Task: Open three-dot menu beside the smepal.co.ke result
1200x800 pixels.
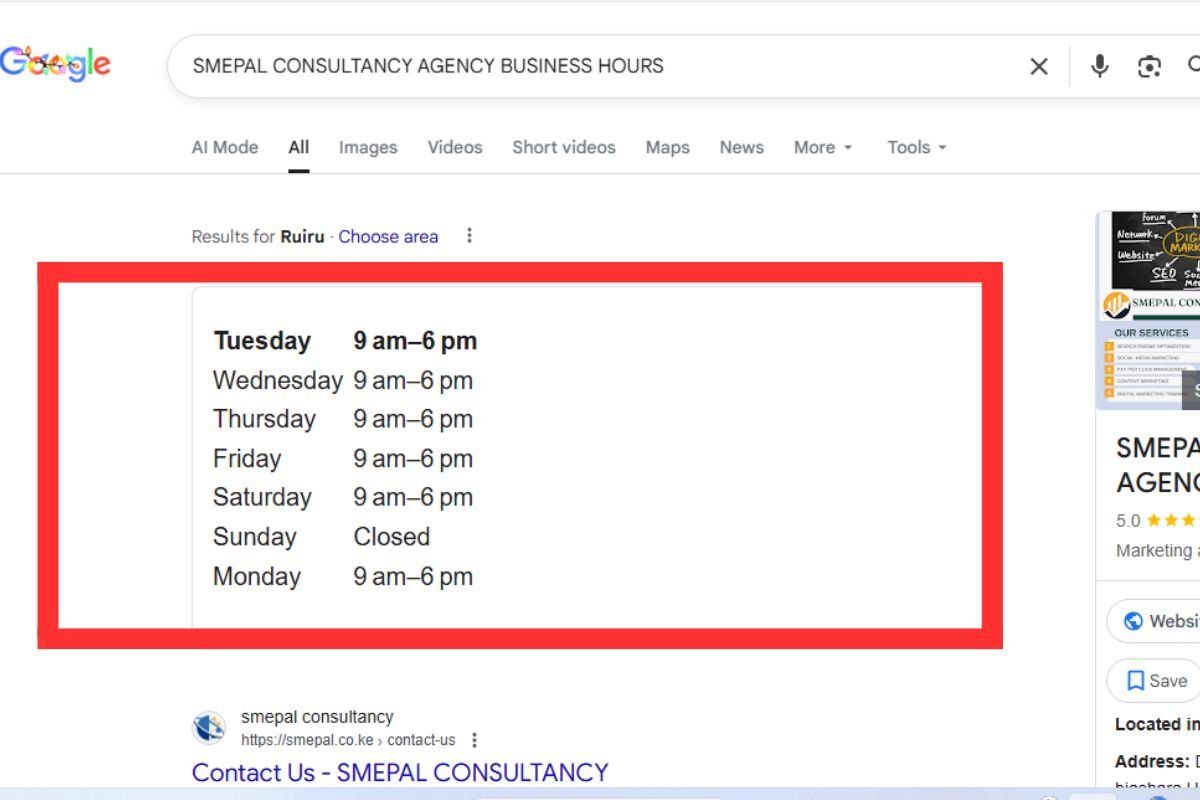Action: tap(474, 740)
